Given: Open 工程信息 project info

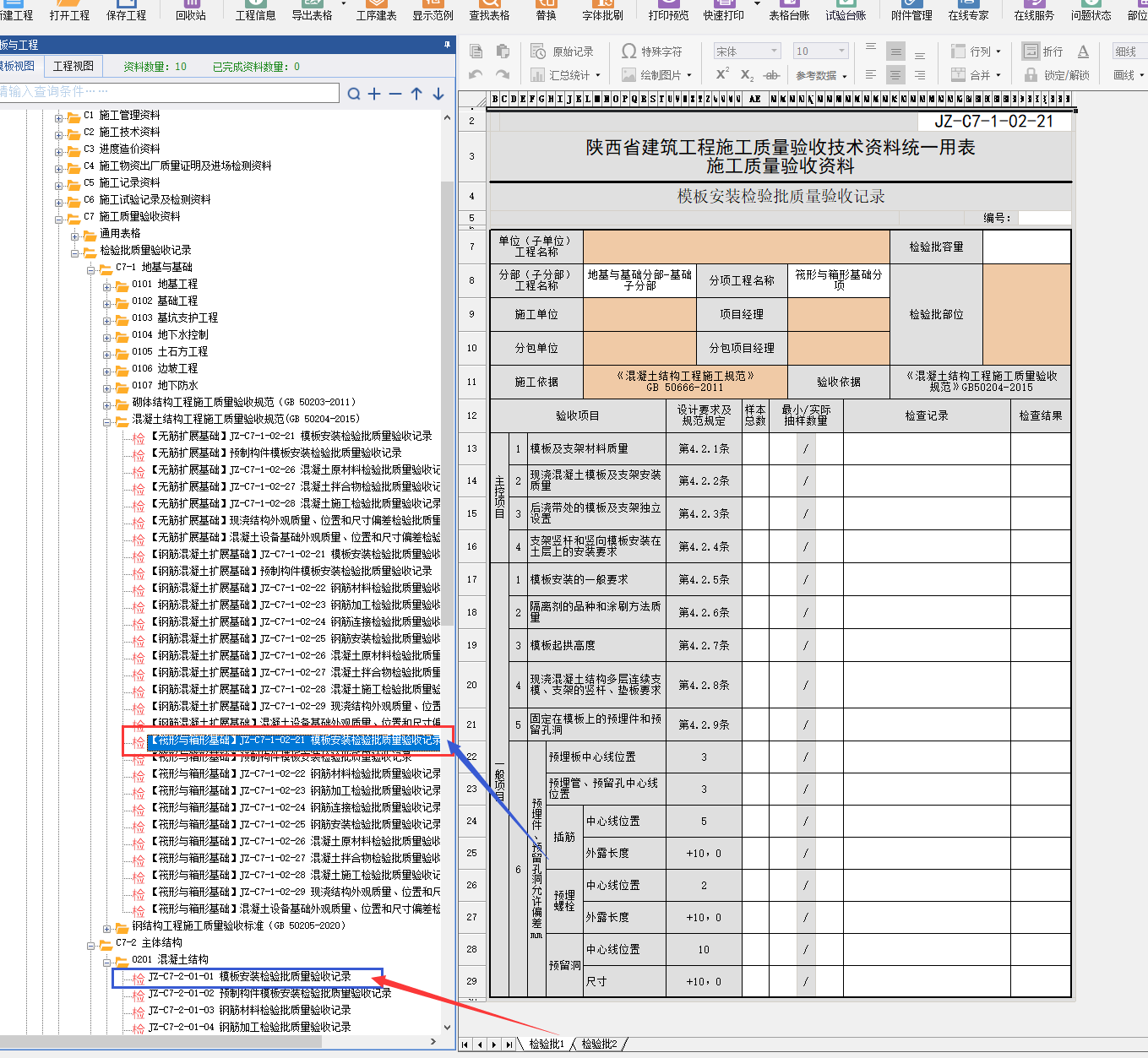Looking at the screenshot, I should click(x=255, y=11).
